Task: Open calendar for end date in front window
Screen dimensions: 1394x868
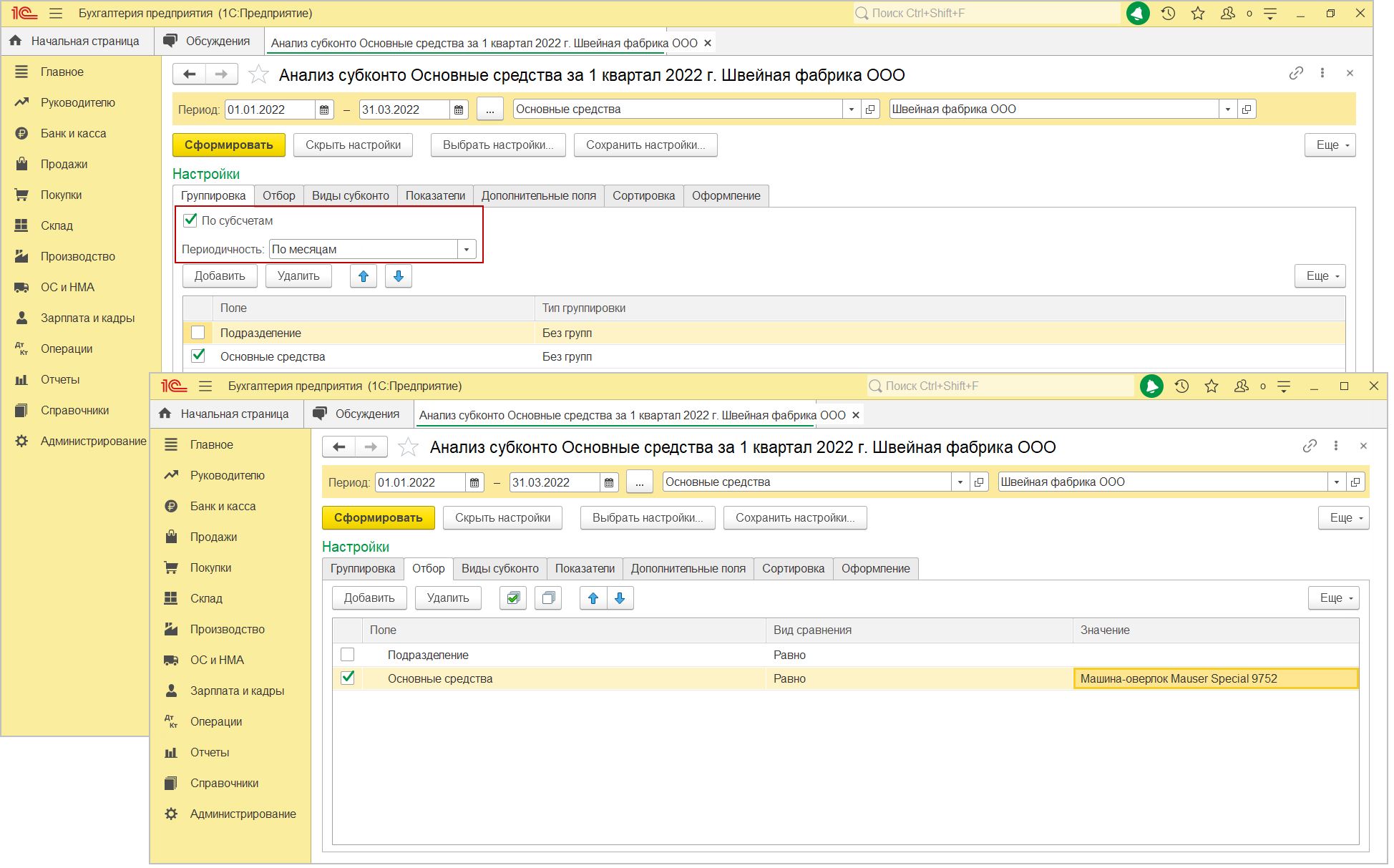Action: tap(609, 483)
